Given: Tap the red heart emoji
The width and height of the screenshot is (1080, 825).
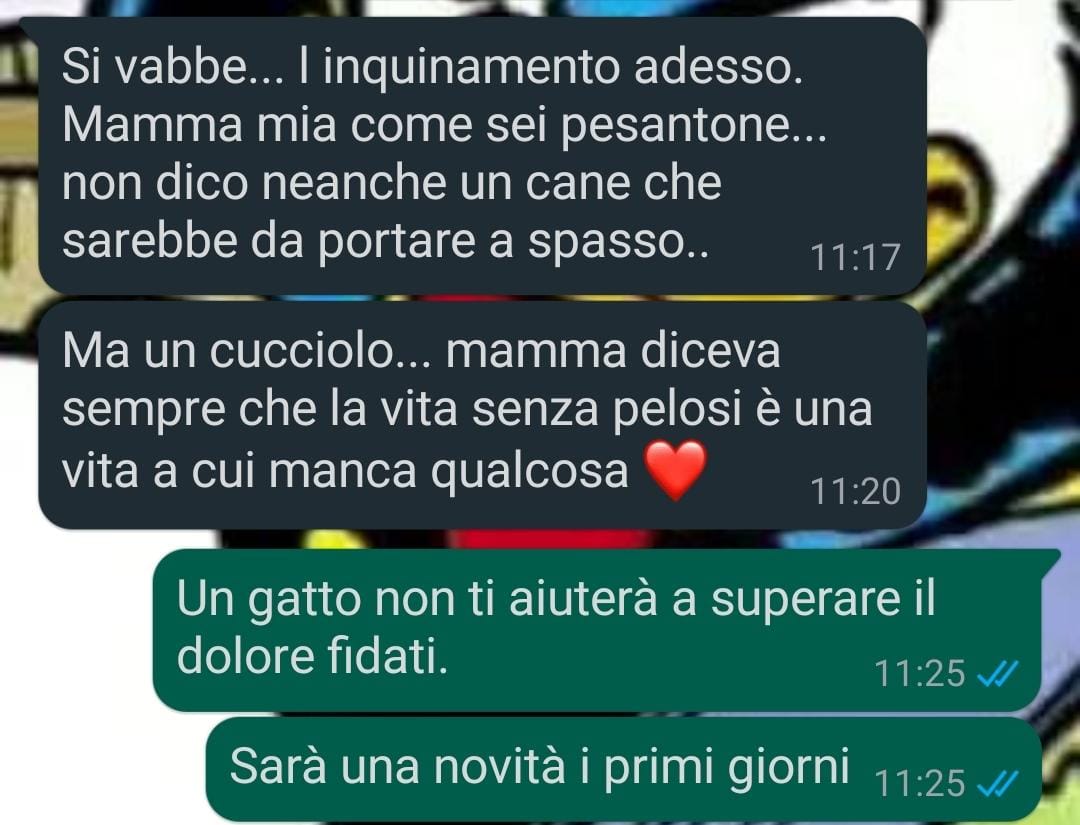Looking at the screenshot, I should pyautogui.click(x=676, y=470).
